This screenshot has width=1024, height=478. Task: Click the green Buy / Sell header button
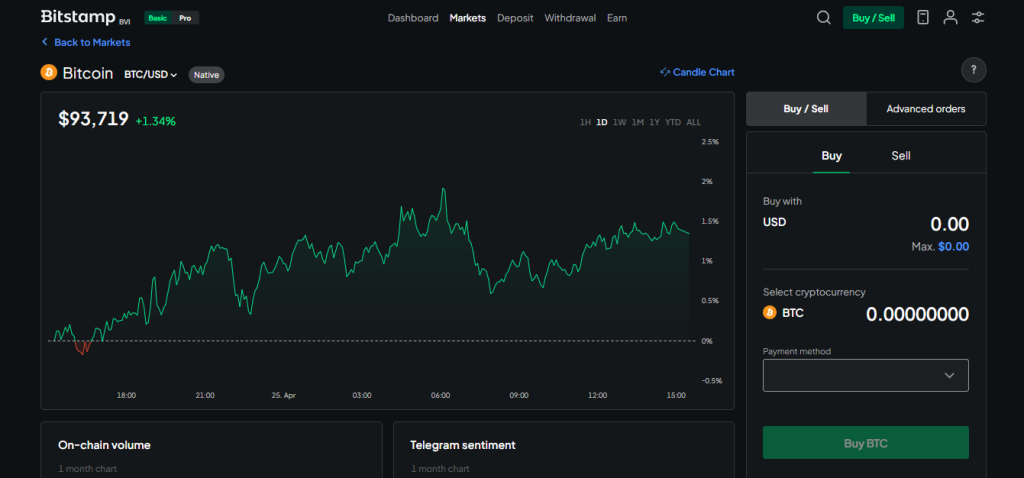873,18
